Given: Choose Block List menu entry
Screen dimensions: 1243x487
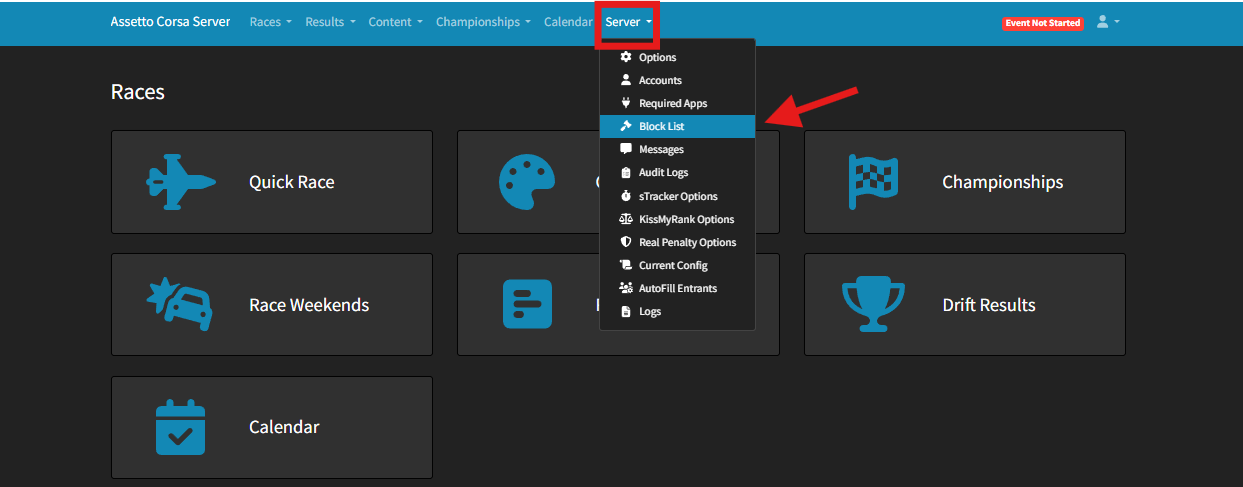Looking at the screenshot, I should pos(677,127).
